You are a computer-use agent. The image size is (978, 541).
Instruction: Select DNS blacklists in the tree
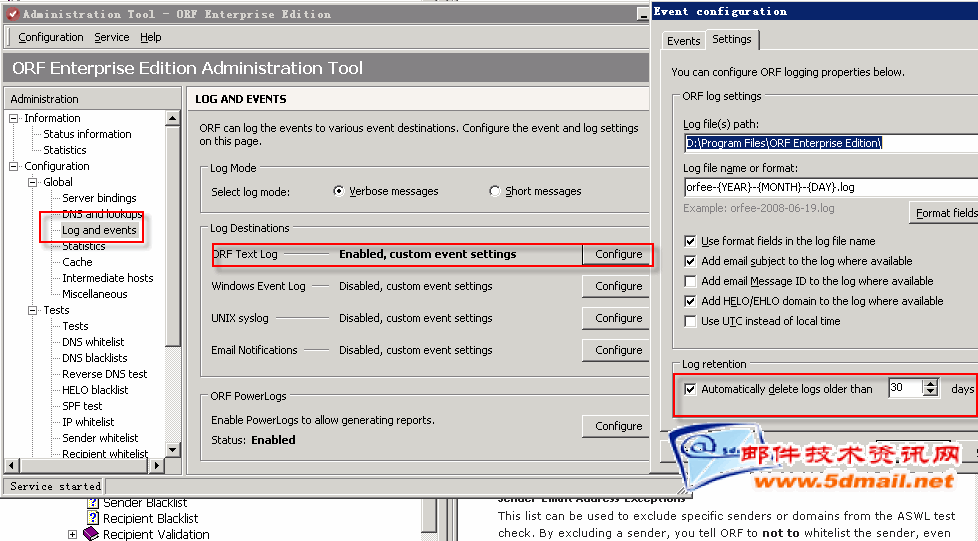(x=95, y=358)
